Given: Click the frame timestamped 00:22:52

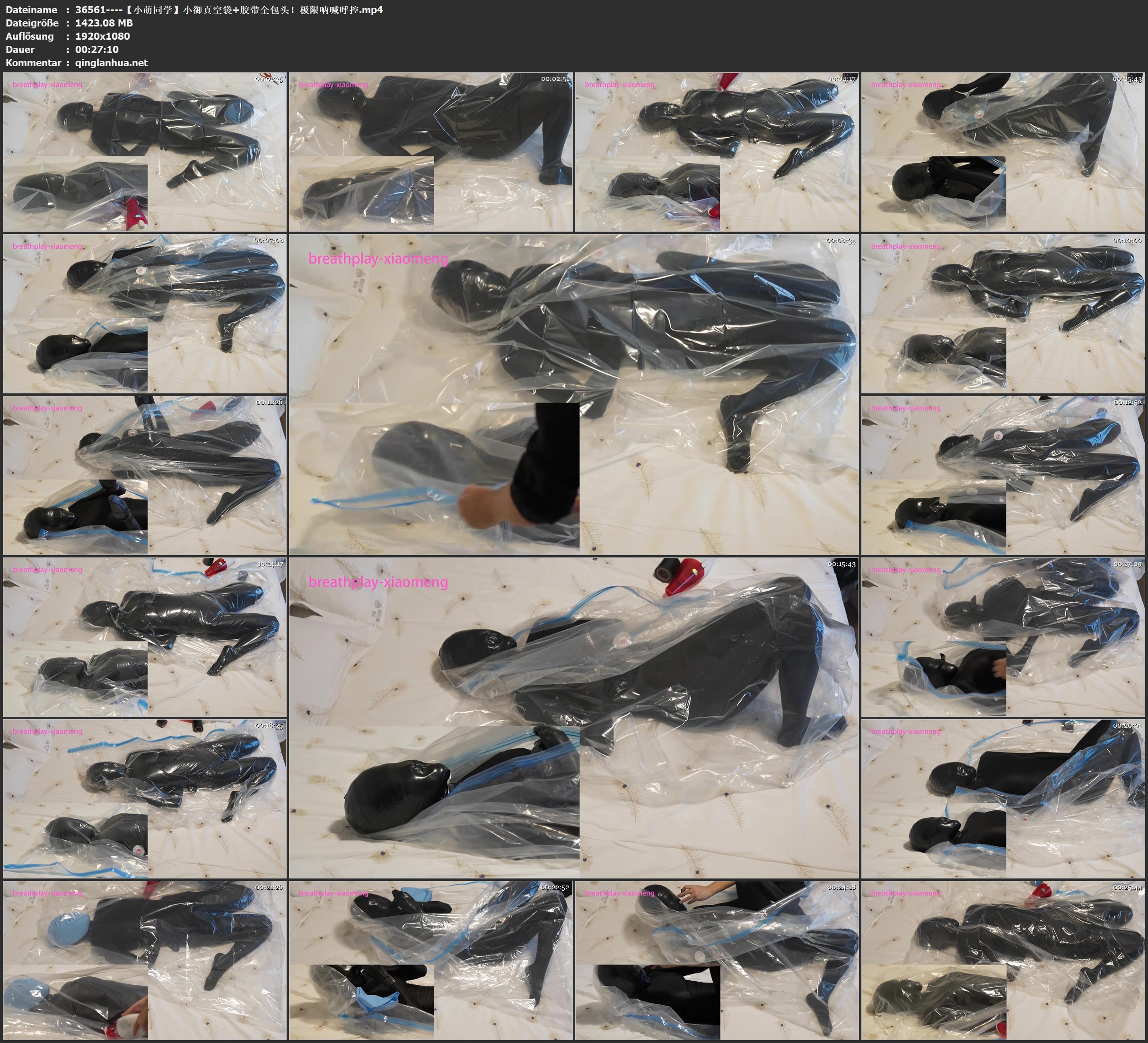Looking at the screenshot, I should [430, 960].
